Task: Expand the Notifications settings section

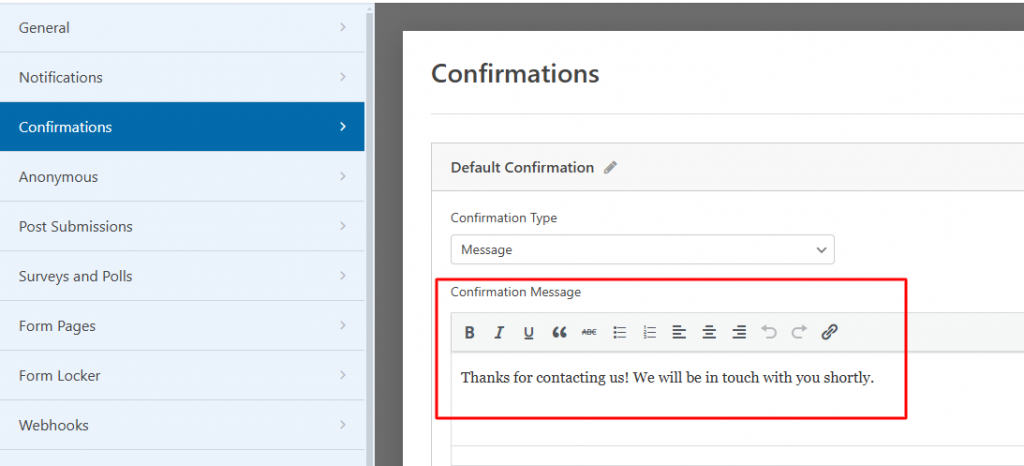Action: [182, 77]
